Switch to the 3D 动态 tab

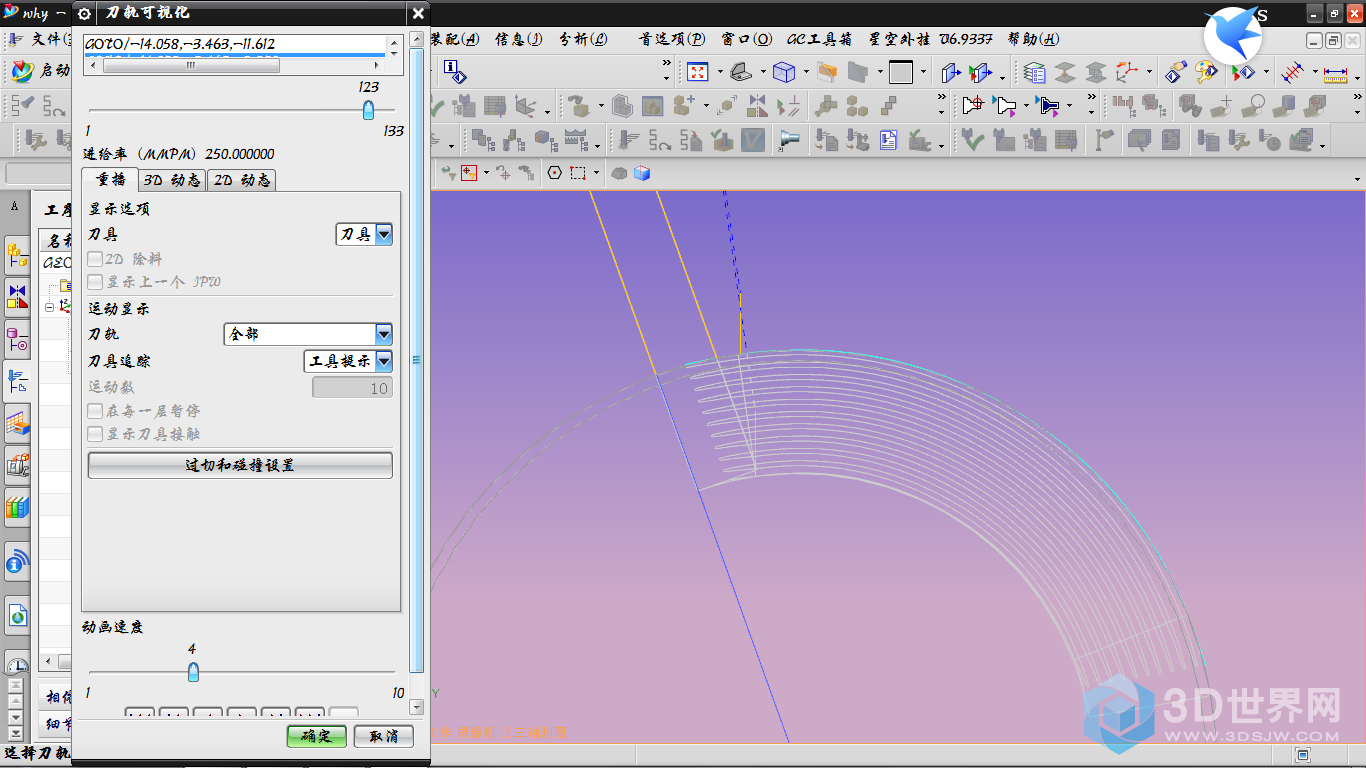pos(172,180)
